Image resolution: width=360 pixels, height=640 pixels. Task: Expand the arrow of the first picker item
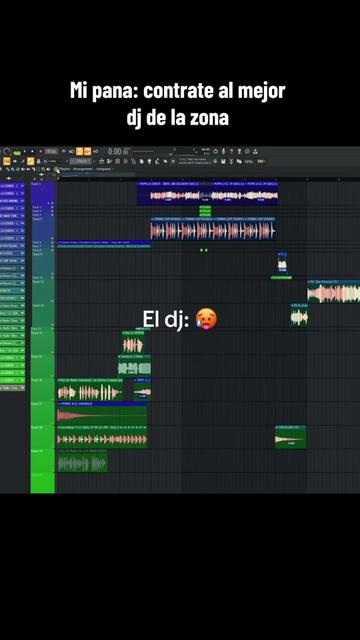pos(22,186)
